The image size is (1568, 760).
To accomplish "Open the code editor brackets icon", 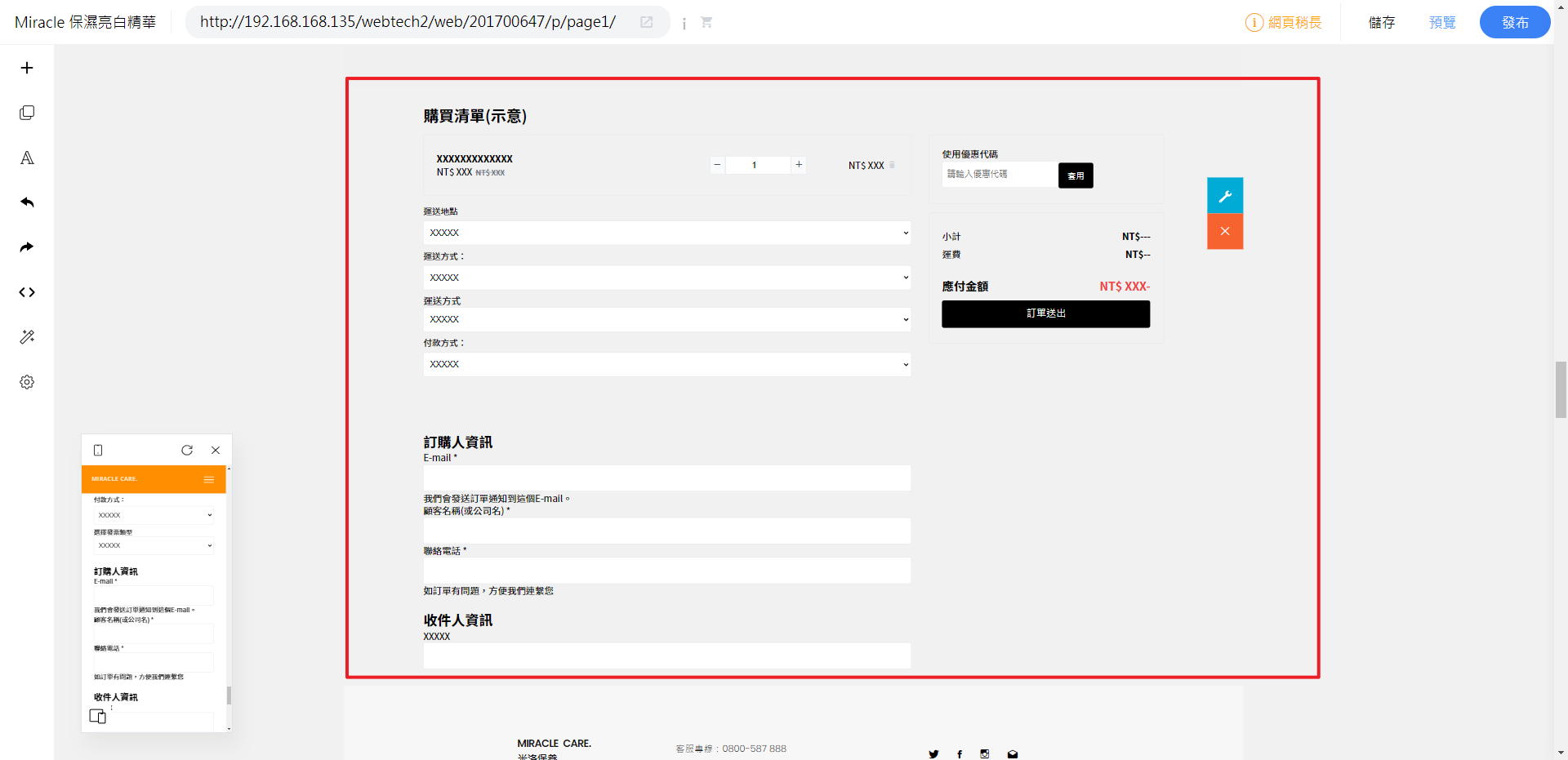I will [x=27, y=292].
